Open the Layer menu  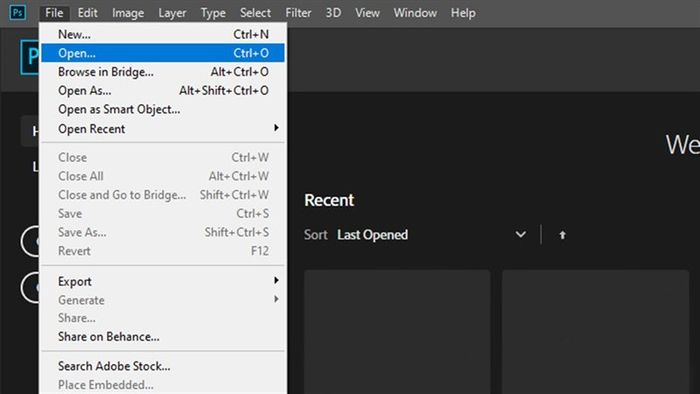coord(172,13)
